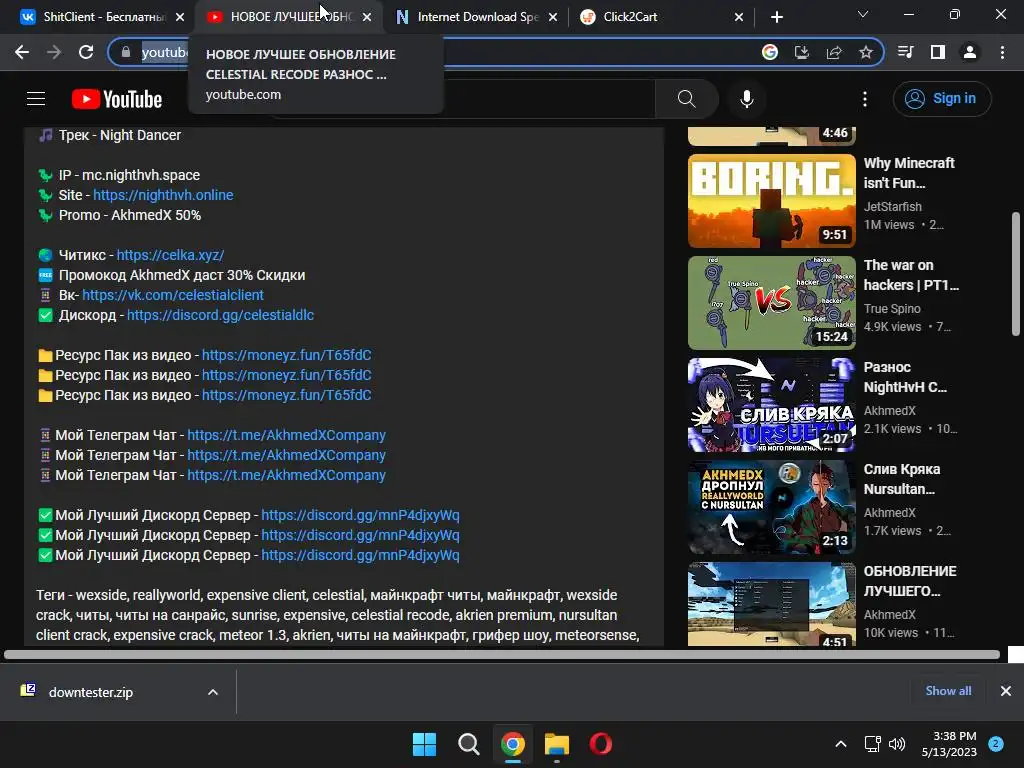This screenshot has width=1024, height=768.
Task: Open downtester.zip download item
Action: [x=90, y=692]
